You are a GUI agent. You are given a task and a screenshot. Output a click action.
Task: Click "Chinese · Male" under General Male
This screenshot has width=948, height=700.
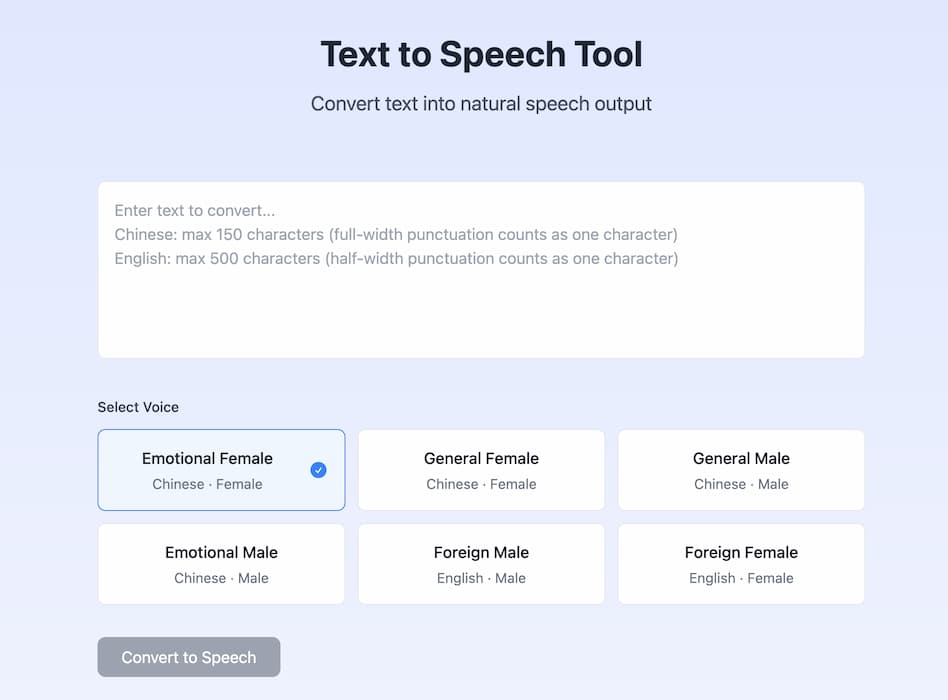pos(741,484)
